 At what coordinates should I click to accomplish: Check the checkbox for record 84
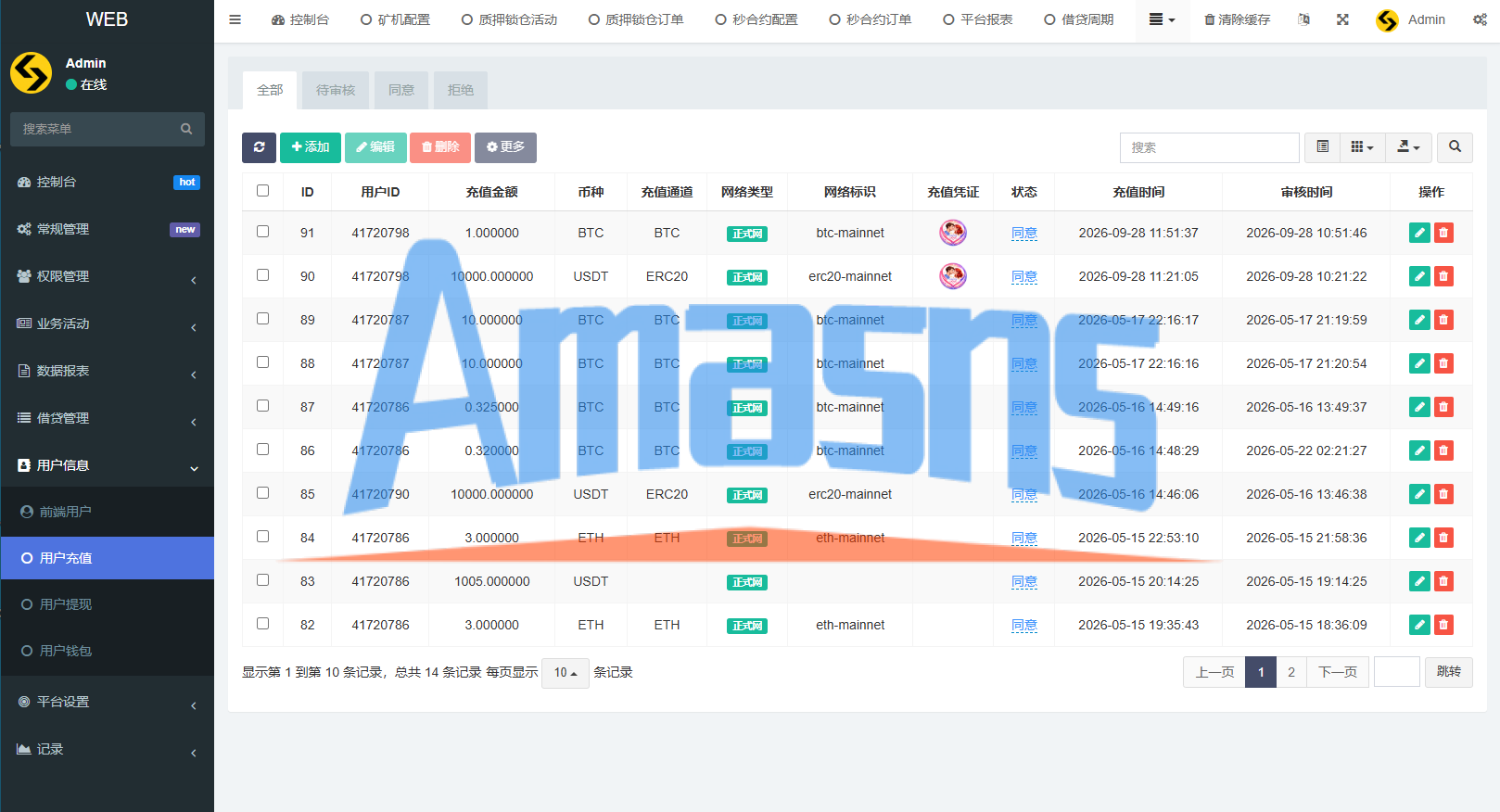click(x=263, y=537)
